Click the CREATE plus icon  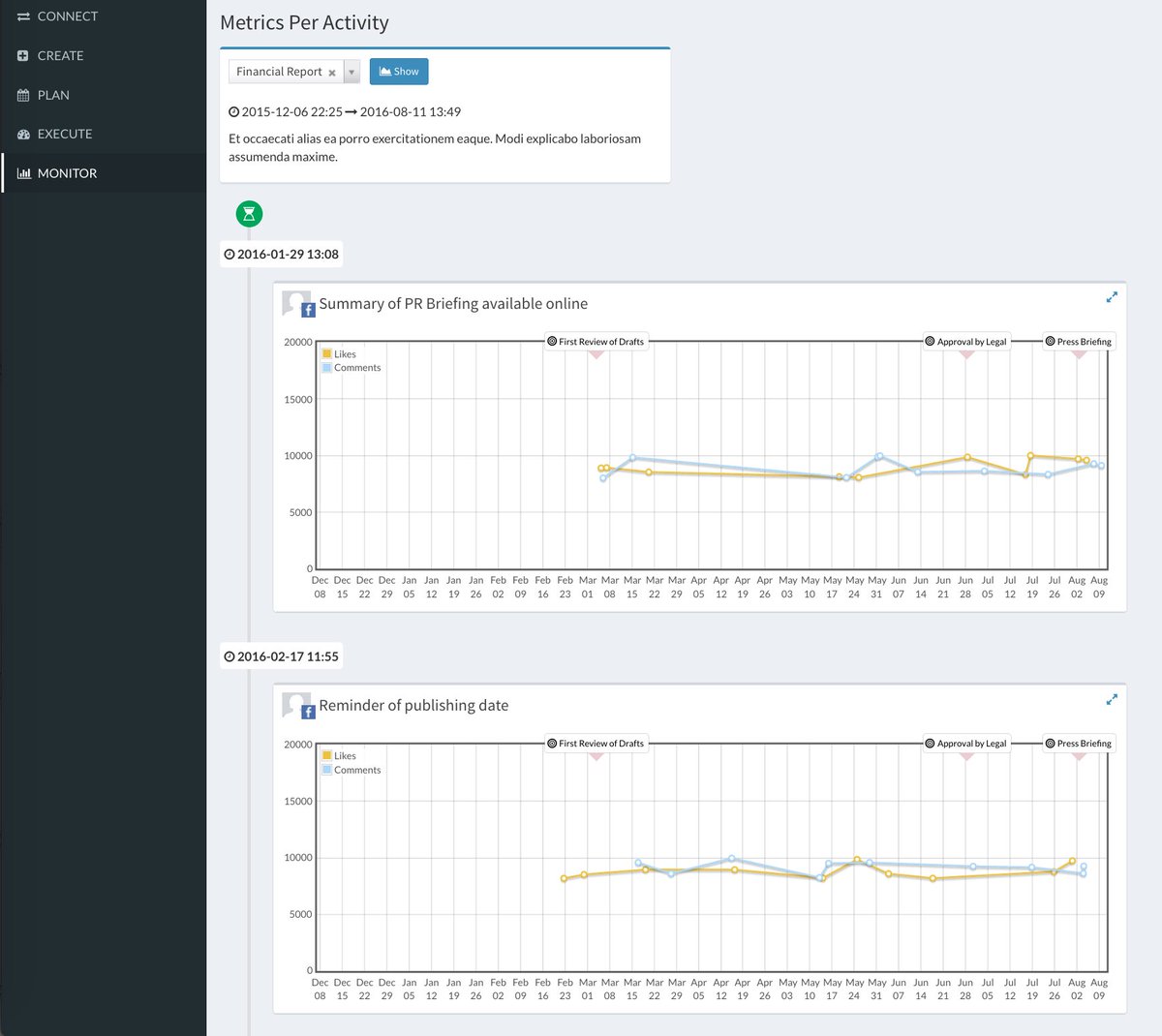[23, 55]
